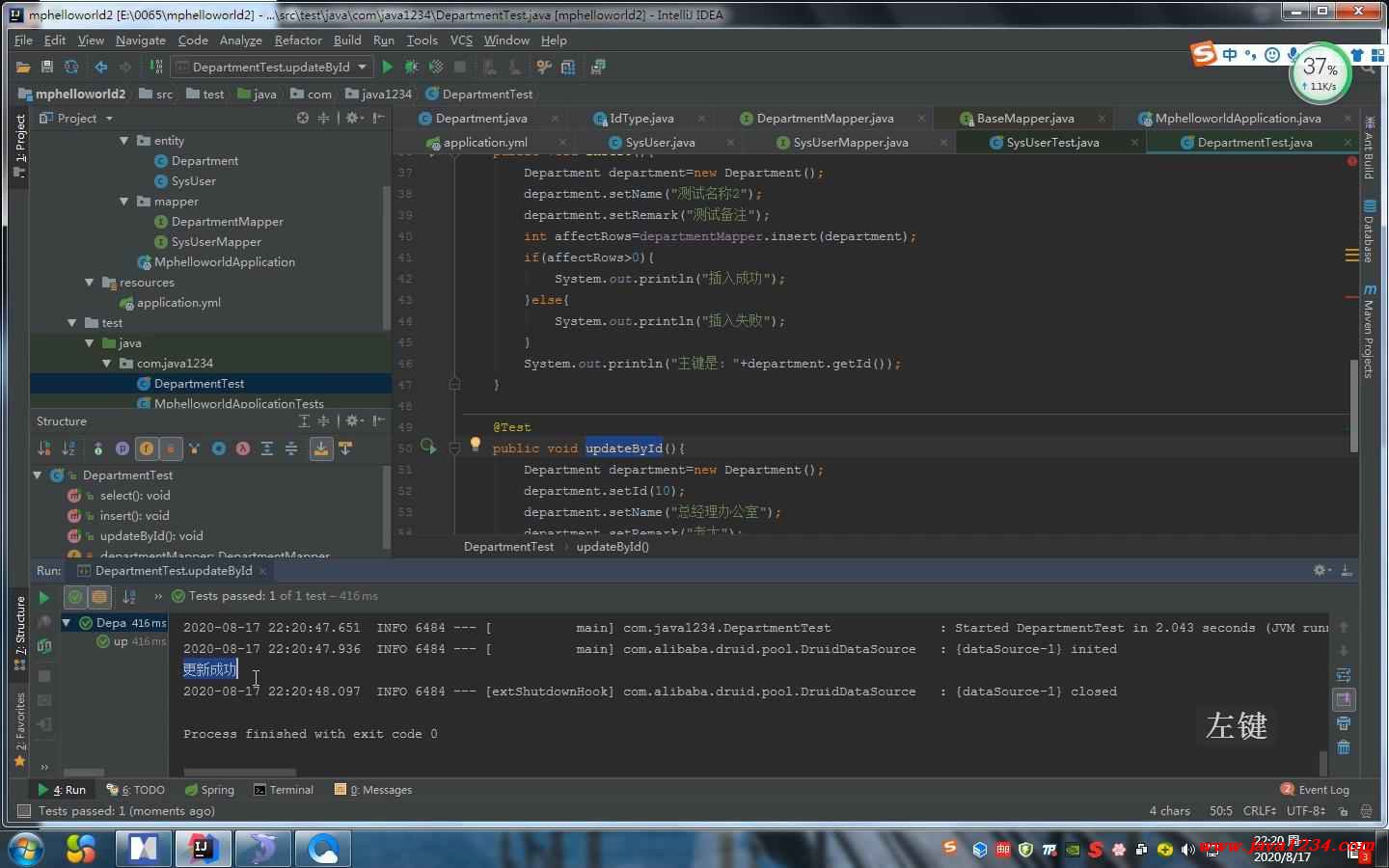Click the intention lightbulb icon in editor
1389x868 pixels.
(475, 445)
